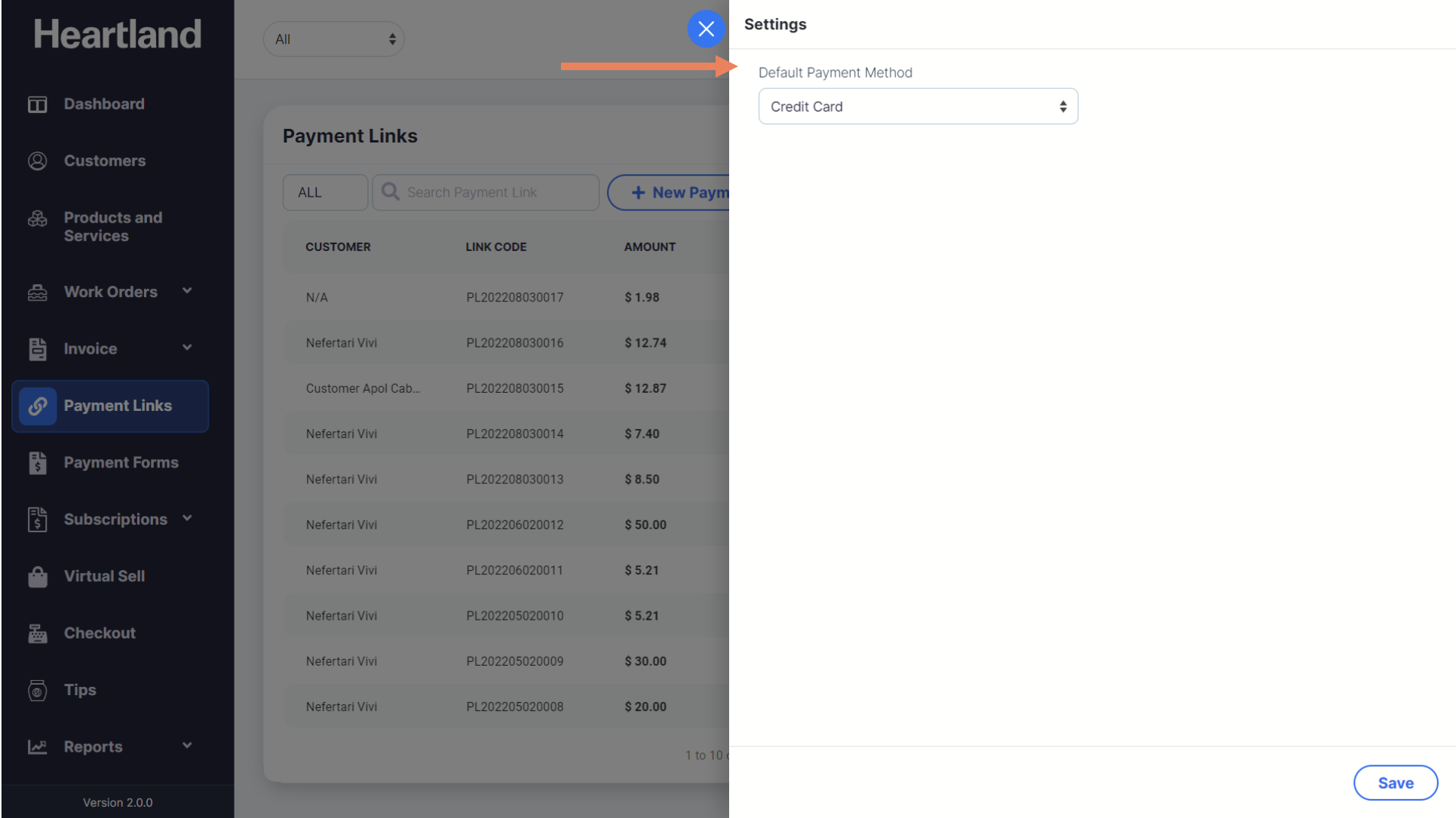Expand the Work Orders submenu chevron
This screenshot has width=1456, height=818.
click(x=187, y=291)
